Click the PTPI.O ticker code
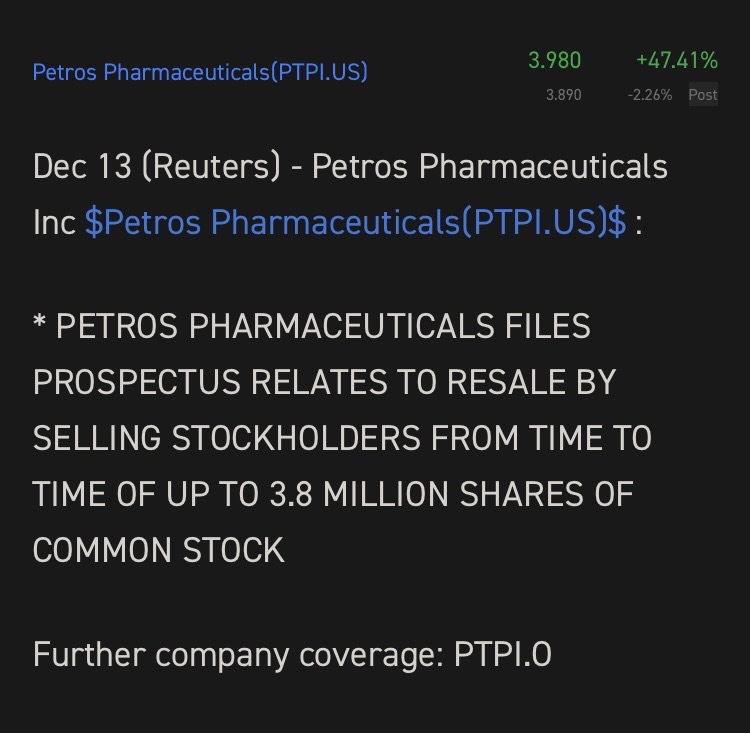 pos(503,655)
